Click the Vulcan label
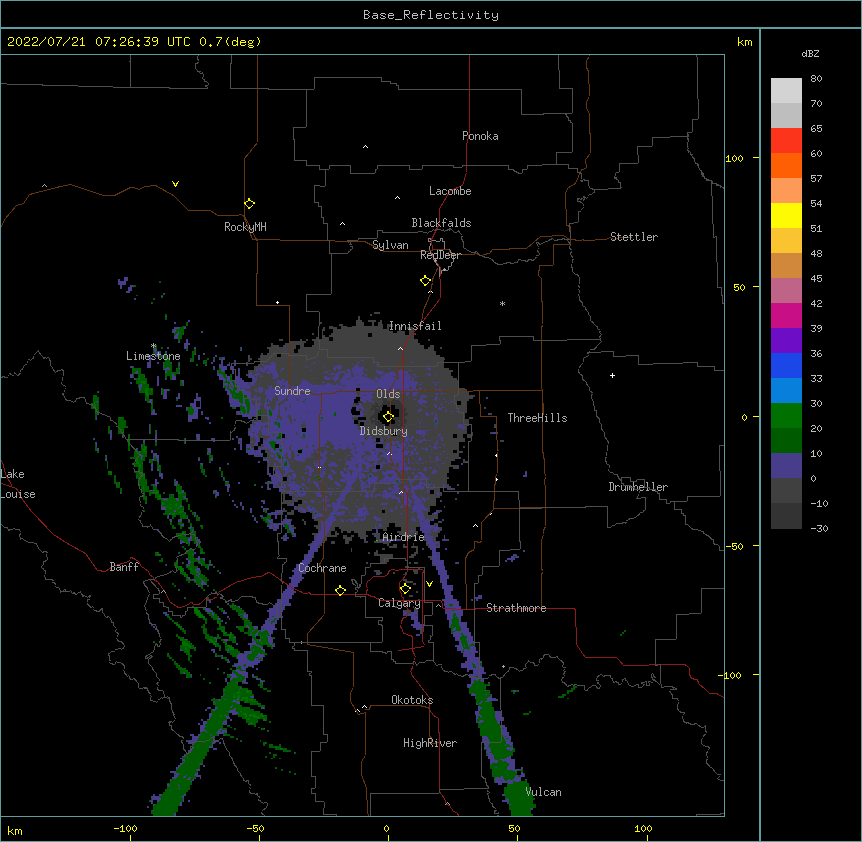Screen dimensions: 862x842 543,792
